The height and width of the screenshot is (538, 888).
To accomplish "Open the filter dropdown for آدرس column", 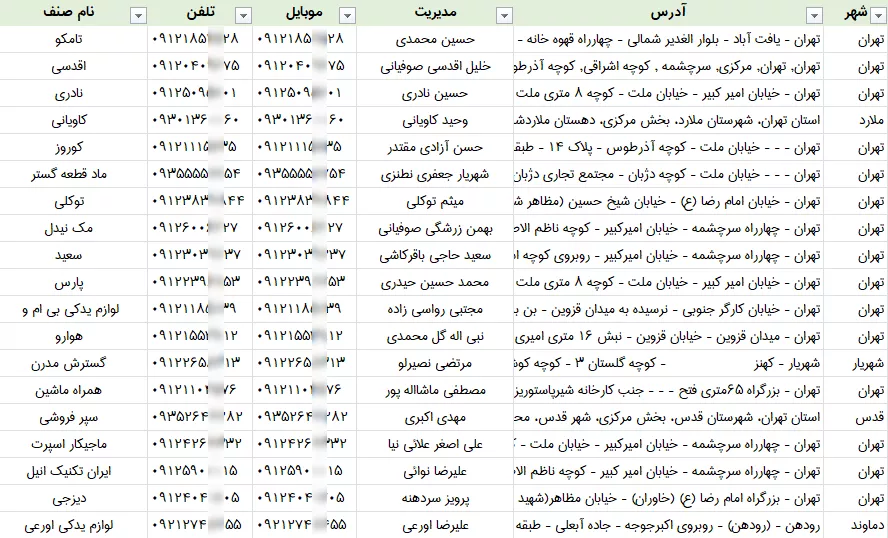I will (x=814, y=16).
